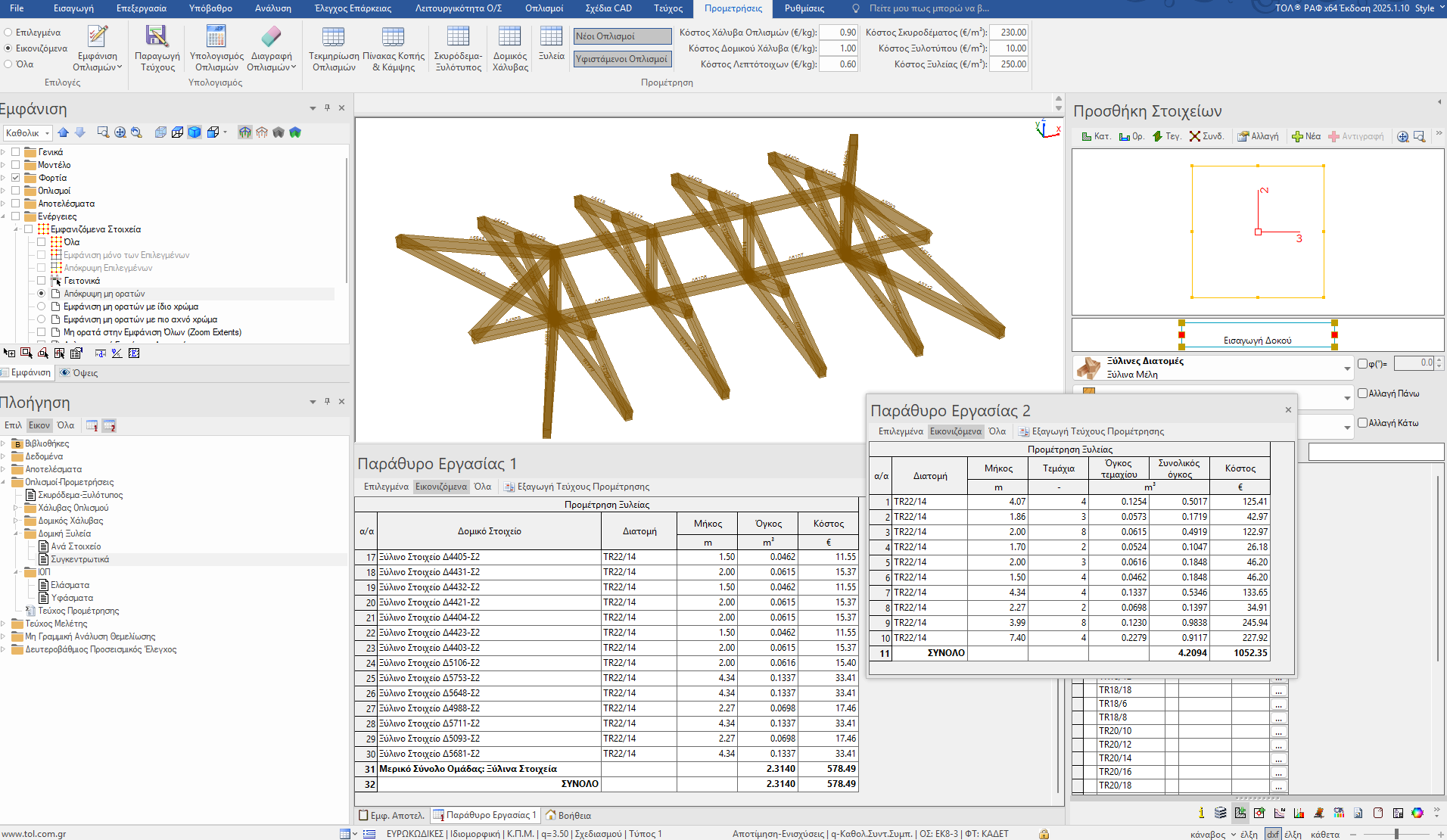This screenshot has height=840, width=1447.
Task: Select the Επιλεγμένα radio button
Action: (8, 33)
